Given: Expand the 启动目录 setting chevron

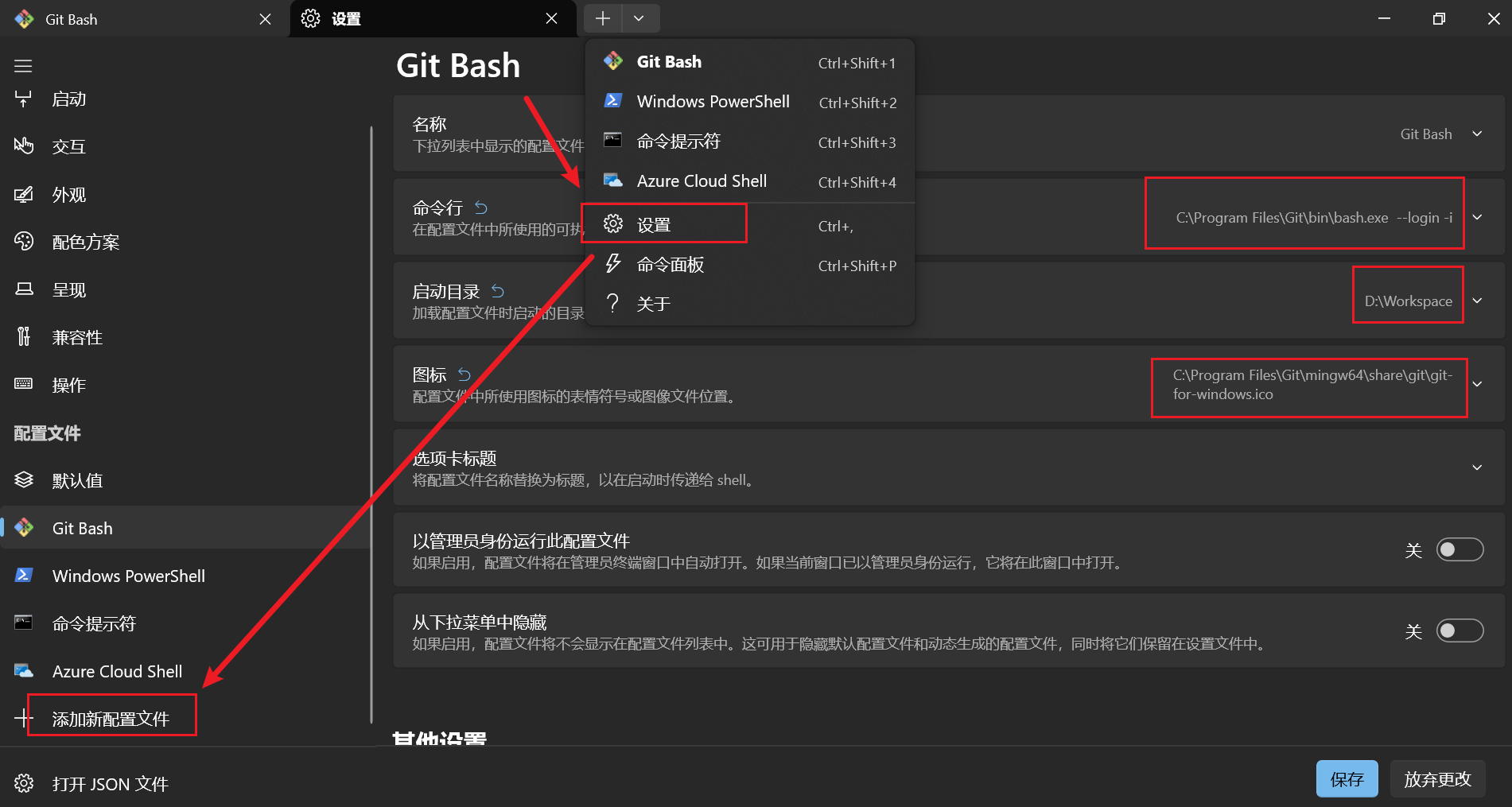Looking at the screenshot, I should [x=1477, y=301].
